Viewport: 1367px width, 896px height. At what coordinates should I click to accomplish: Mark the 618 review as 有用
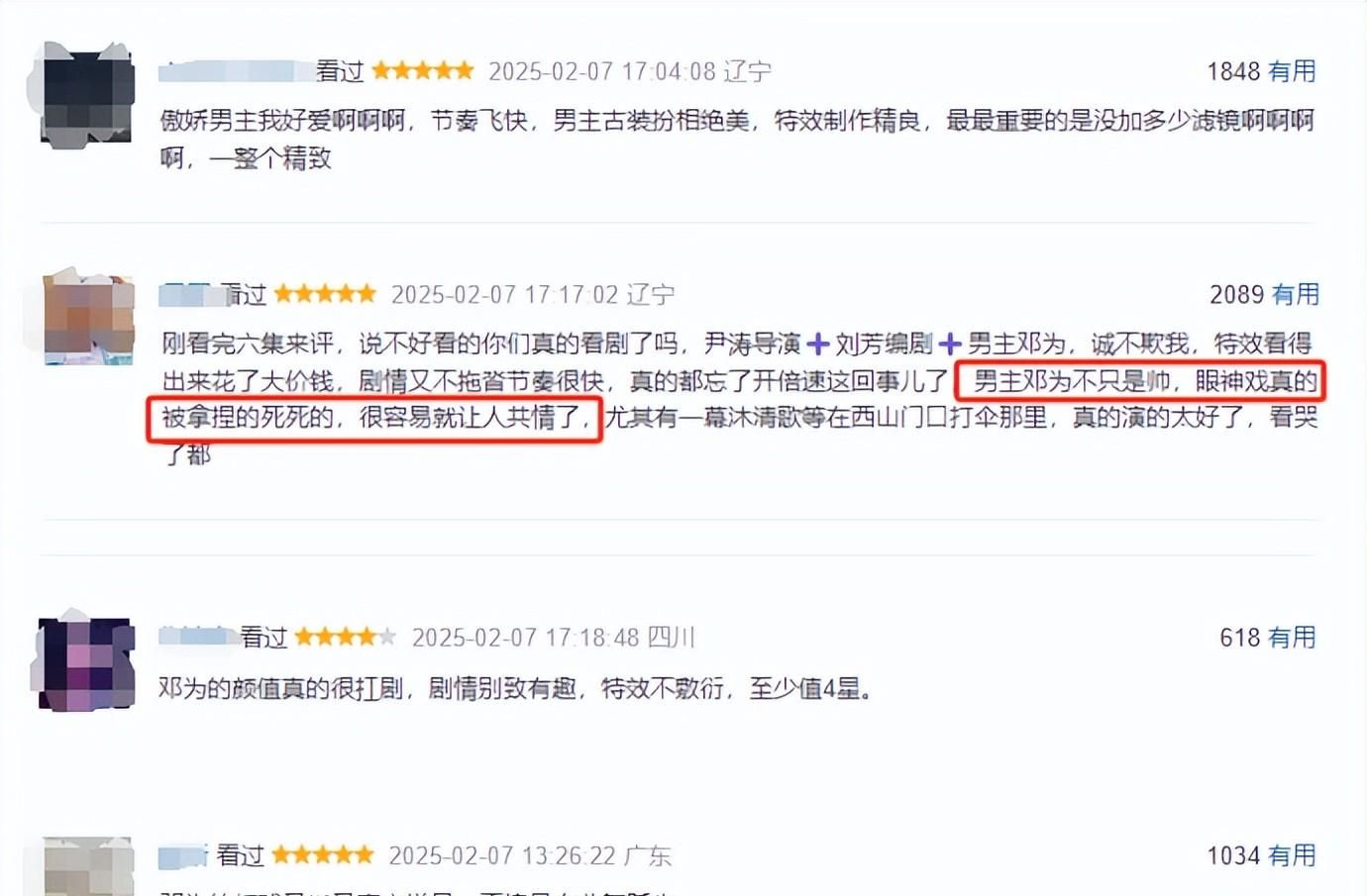[1292, 638]
